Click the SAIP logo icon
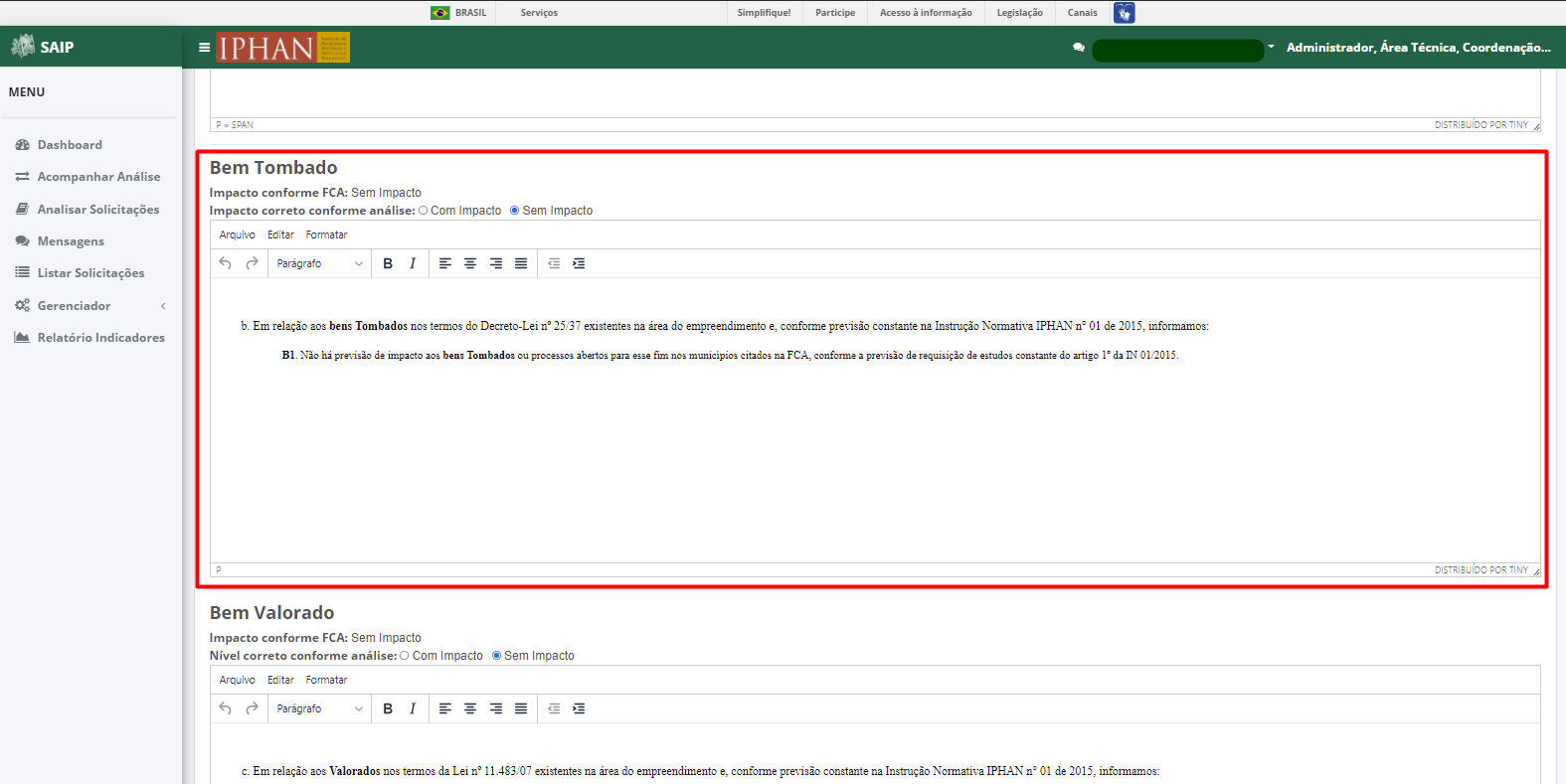Viewport: 1566px width, 784px height. pos(23,46)
